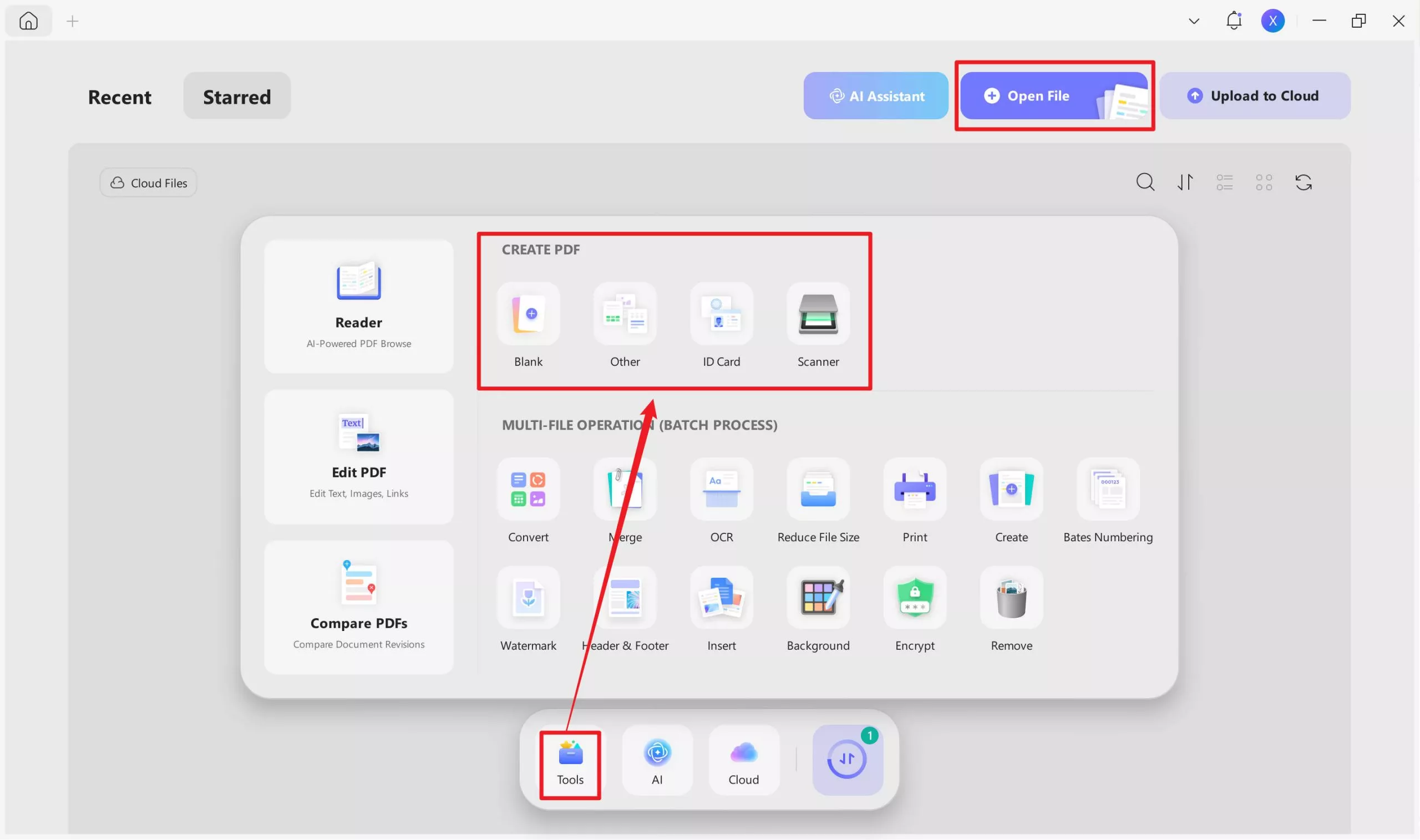
Task: Select the ID Card PDF creator
Action: [x=721, y=315]
